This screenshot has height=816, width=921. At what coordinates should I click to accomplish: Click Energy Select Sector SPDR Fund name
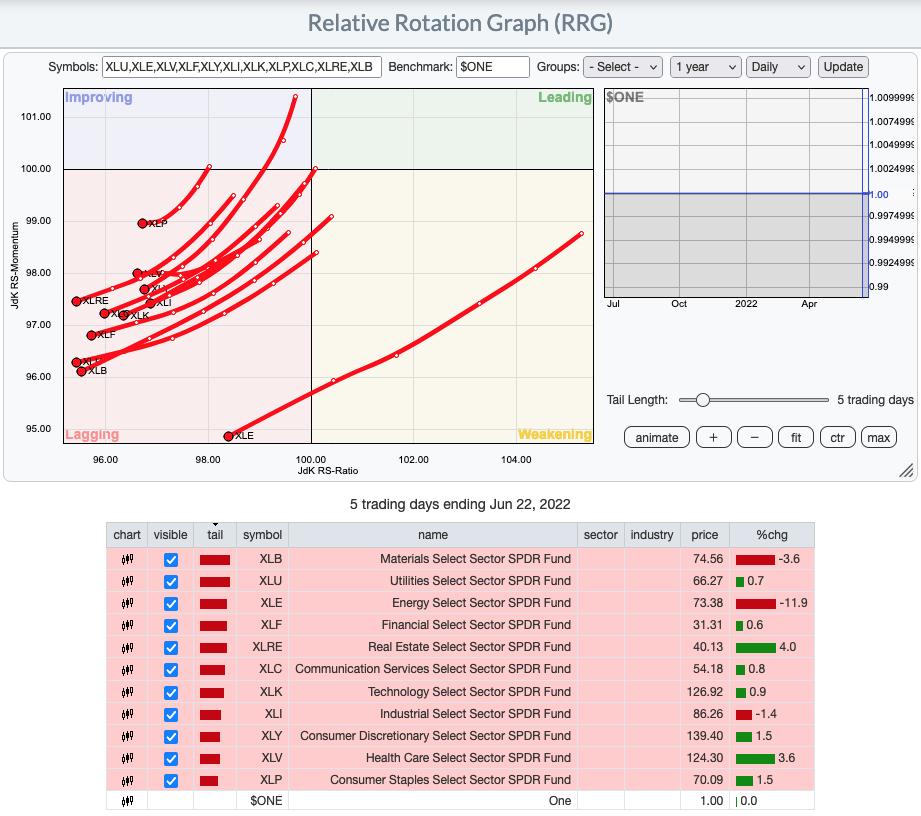coord(481,603)
